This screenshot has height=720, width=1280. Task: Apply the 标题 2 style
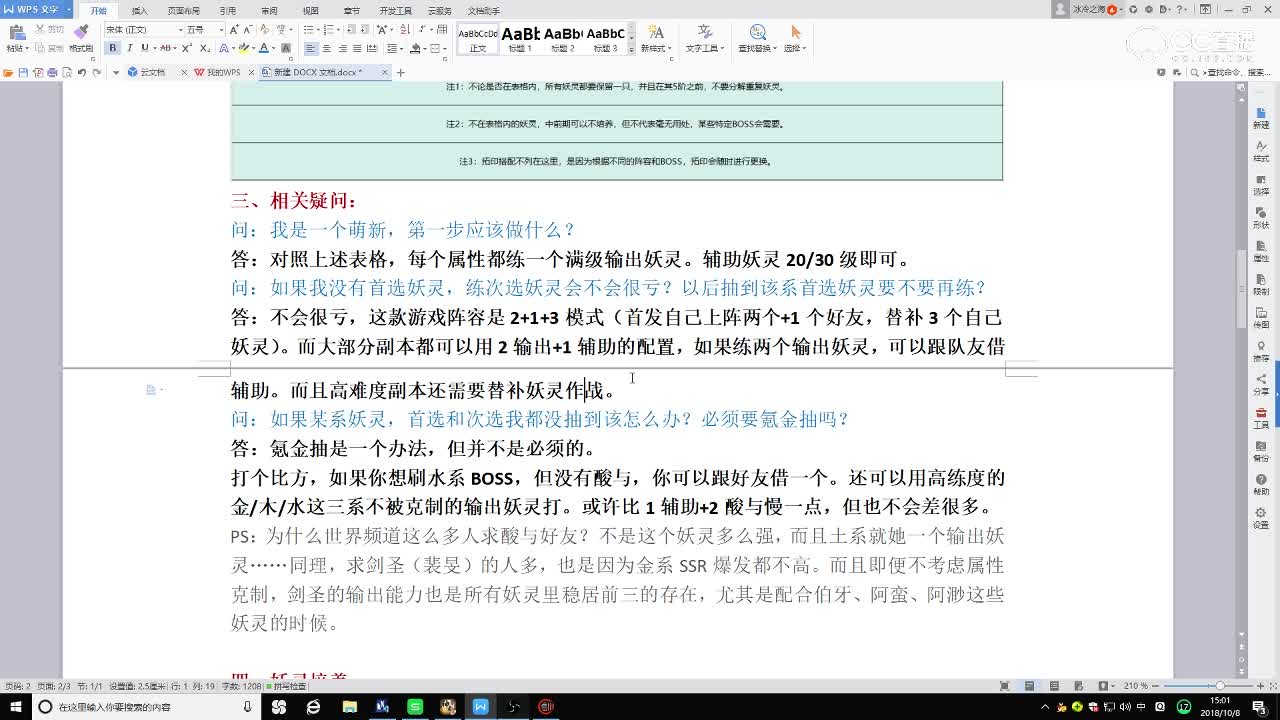[x=563, y=40]
